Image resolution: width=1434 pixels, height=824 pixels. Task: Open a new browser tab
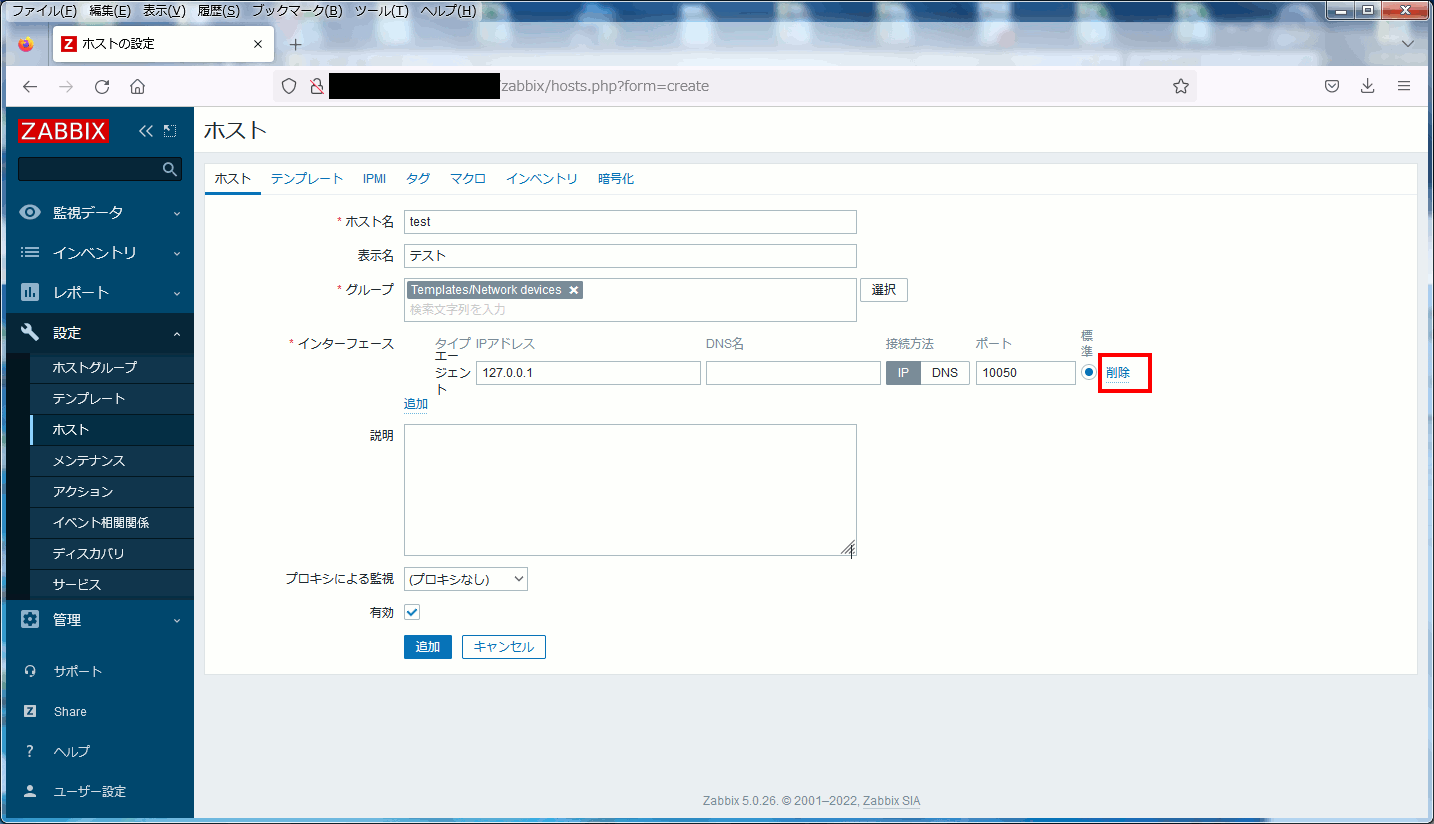[295, 44]
